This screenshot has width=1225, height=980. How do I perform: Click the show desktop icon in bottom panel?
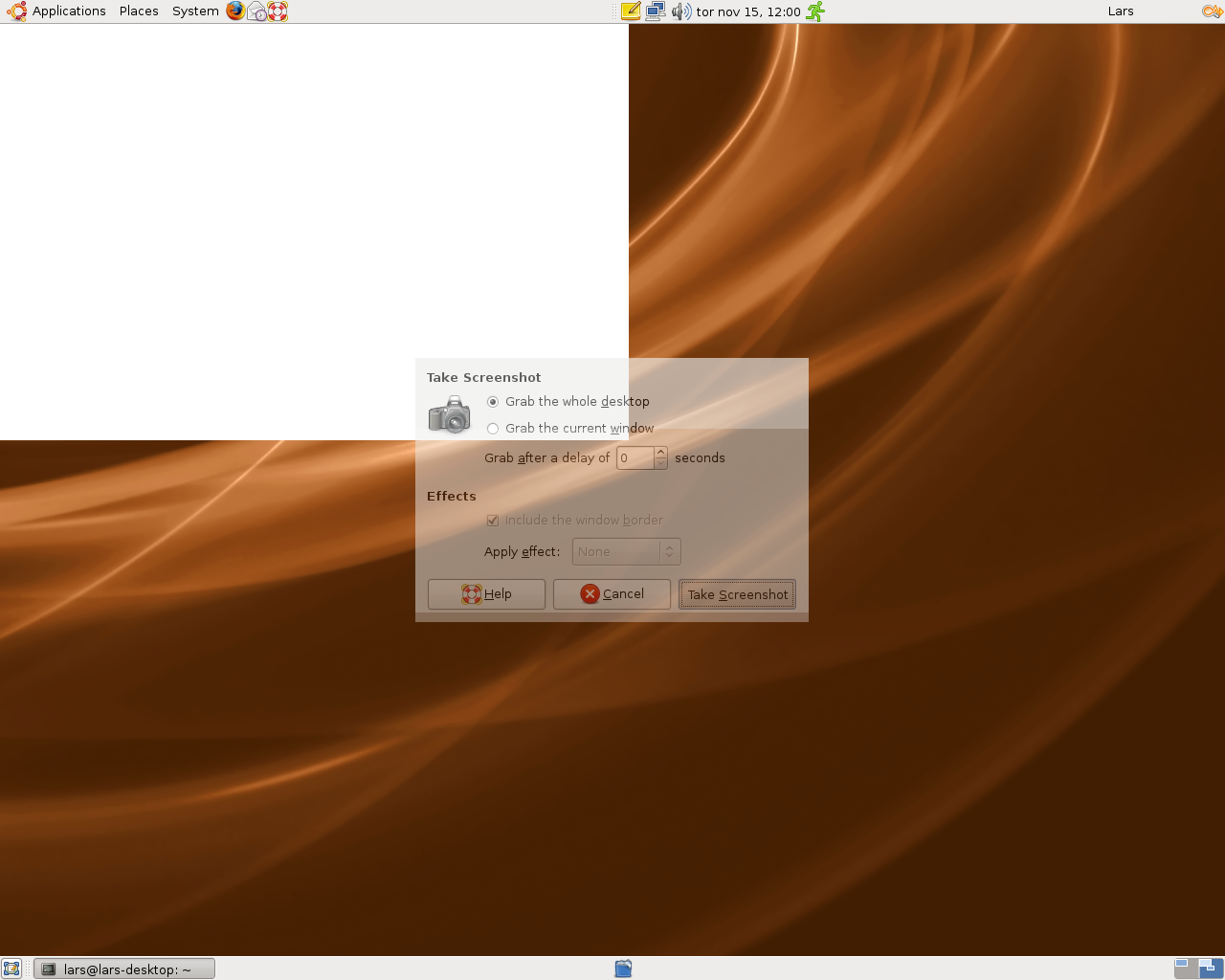(x=11, y=969)
